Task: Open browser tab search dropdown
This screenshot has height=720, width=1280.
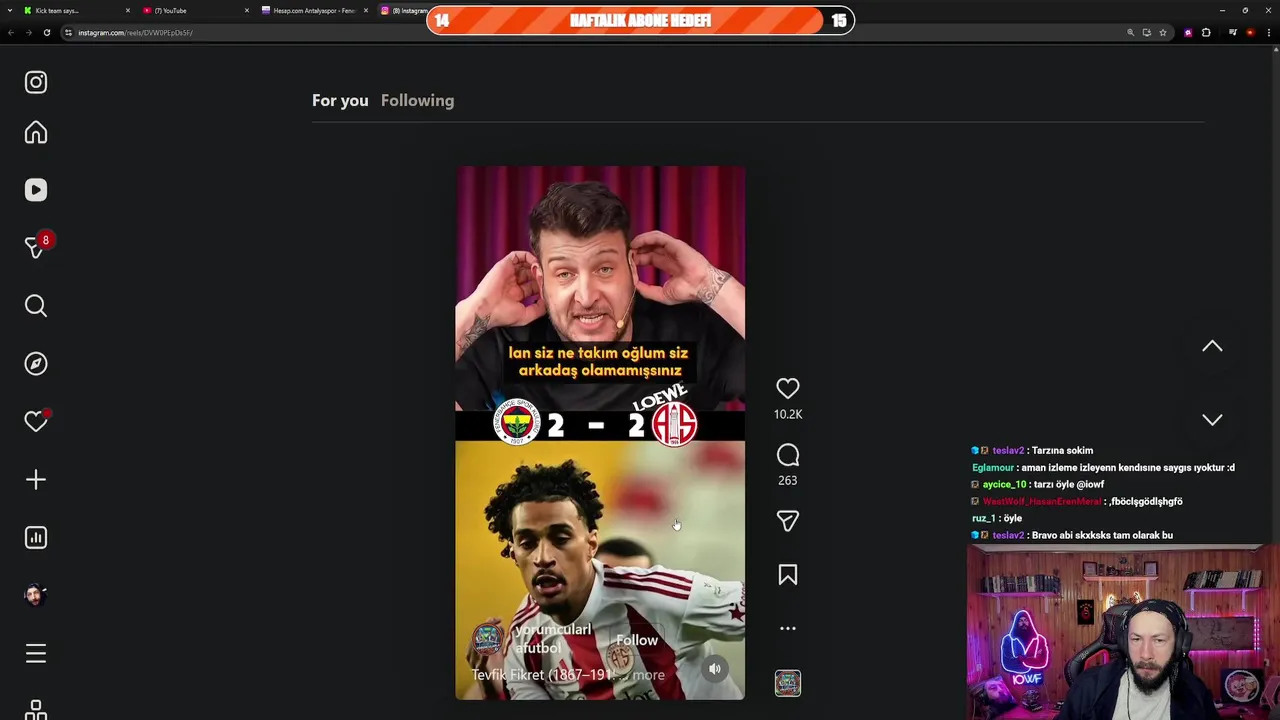Action: [x=8, y=10]
